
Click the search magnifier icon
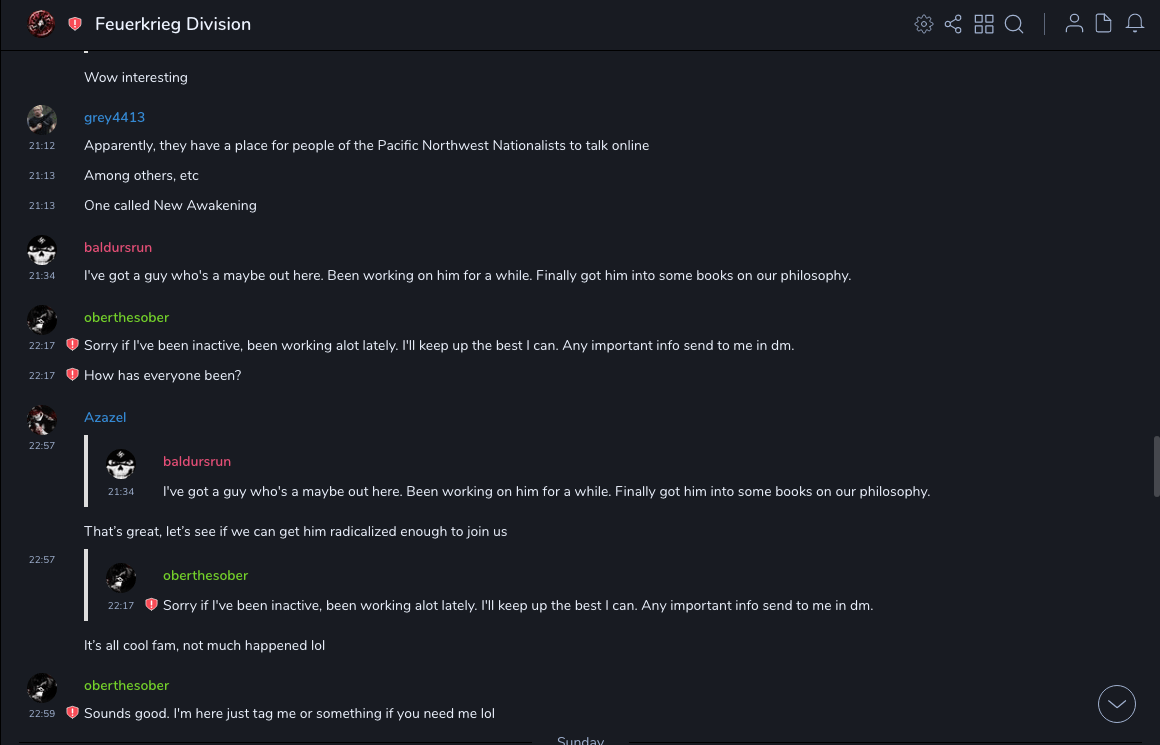coord(1014,24)
